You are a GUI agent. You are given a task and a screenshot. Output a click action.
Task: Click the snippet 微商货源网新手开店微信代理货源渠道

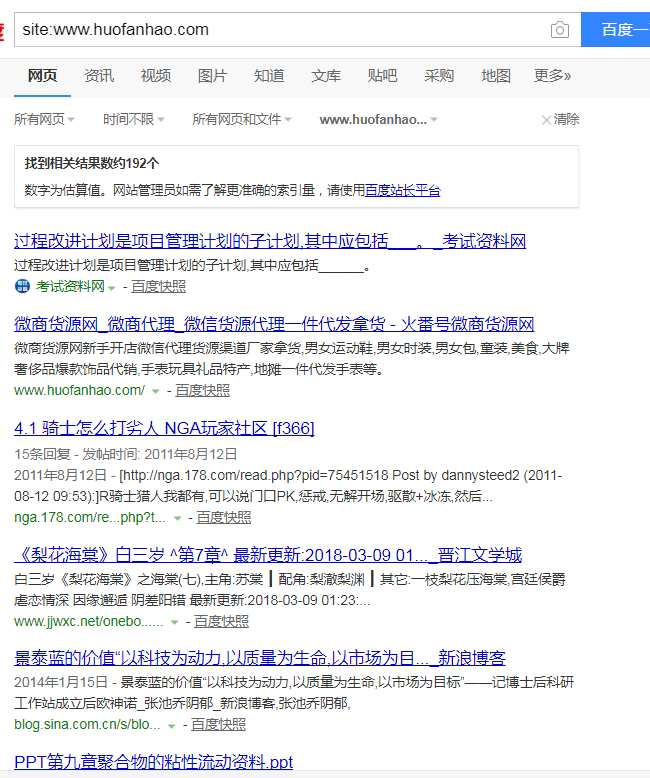click(292, 359)
